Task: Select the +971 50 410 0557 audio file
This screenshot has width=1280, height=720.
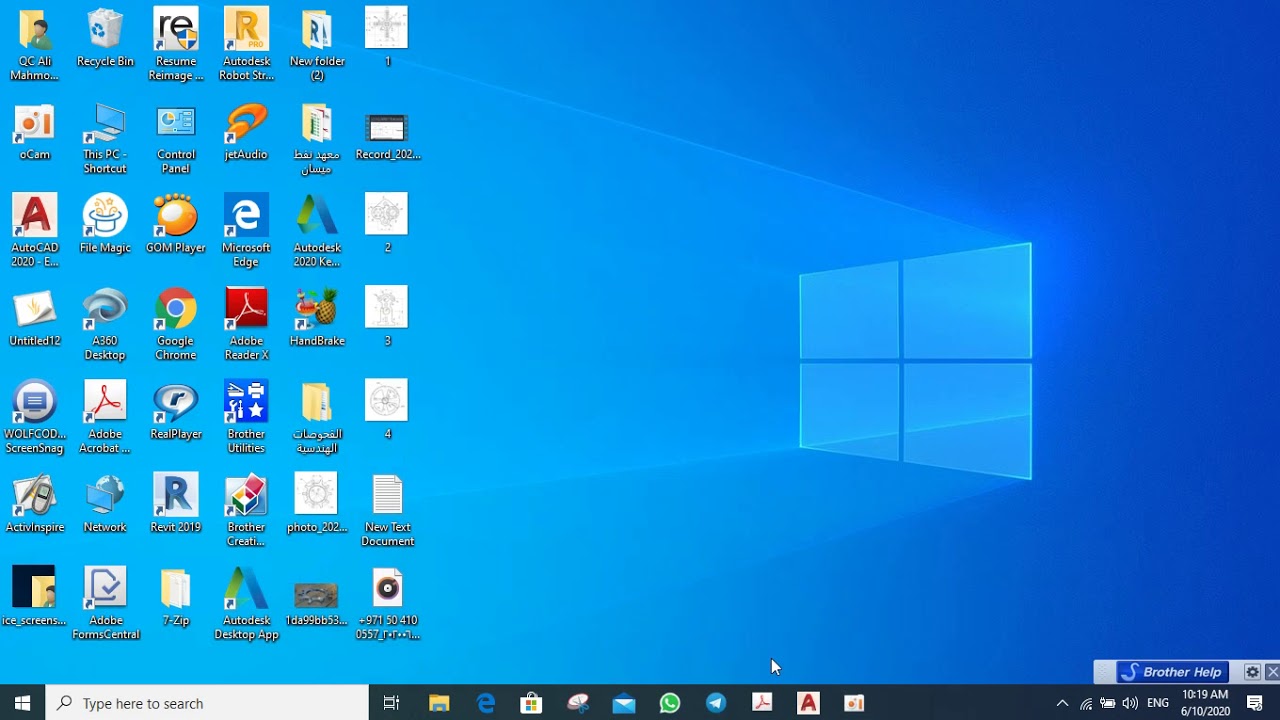Action: 387,603
